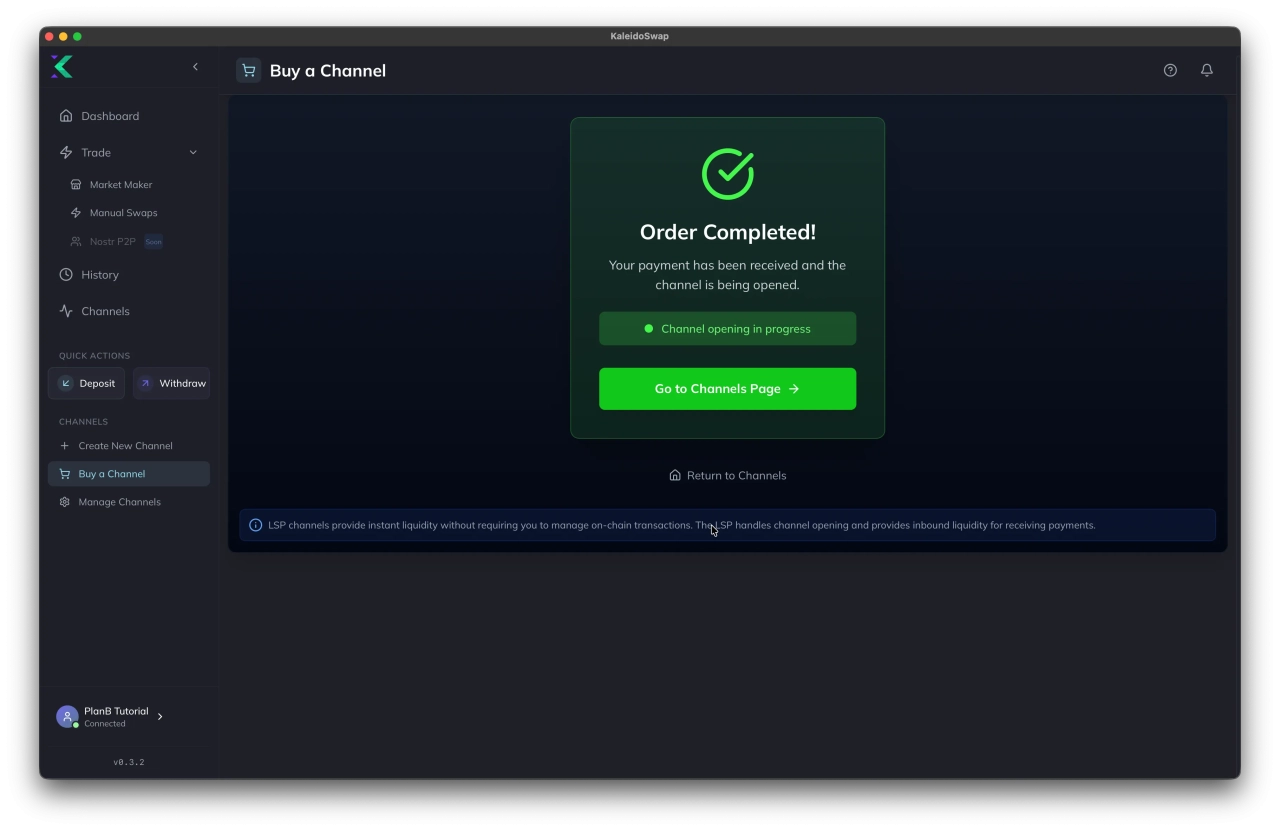Click the green checkmark success icon
1280x831 pixels.
point(727,174)
